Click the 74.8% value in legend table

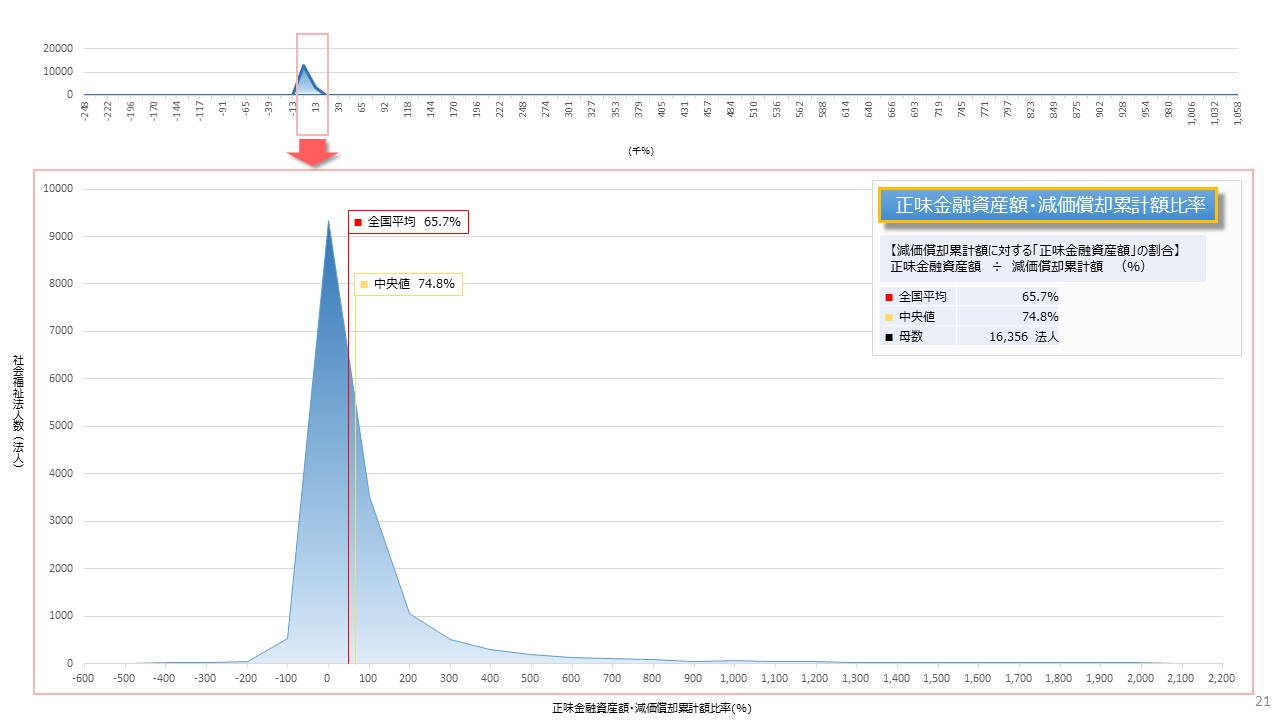(1040, 317)
